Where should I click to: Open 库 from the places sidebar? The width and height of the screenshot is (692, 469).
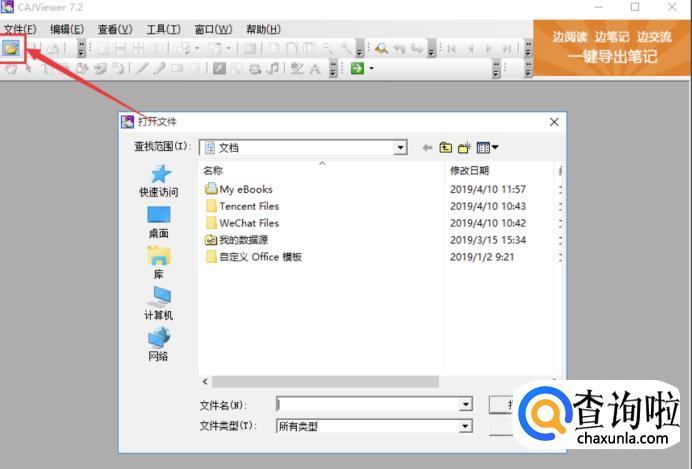tap(158, 263)
